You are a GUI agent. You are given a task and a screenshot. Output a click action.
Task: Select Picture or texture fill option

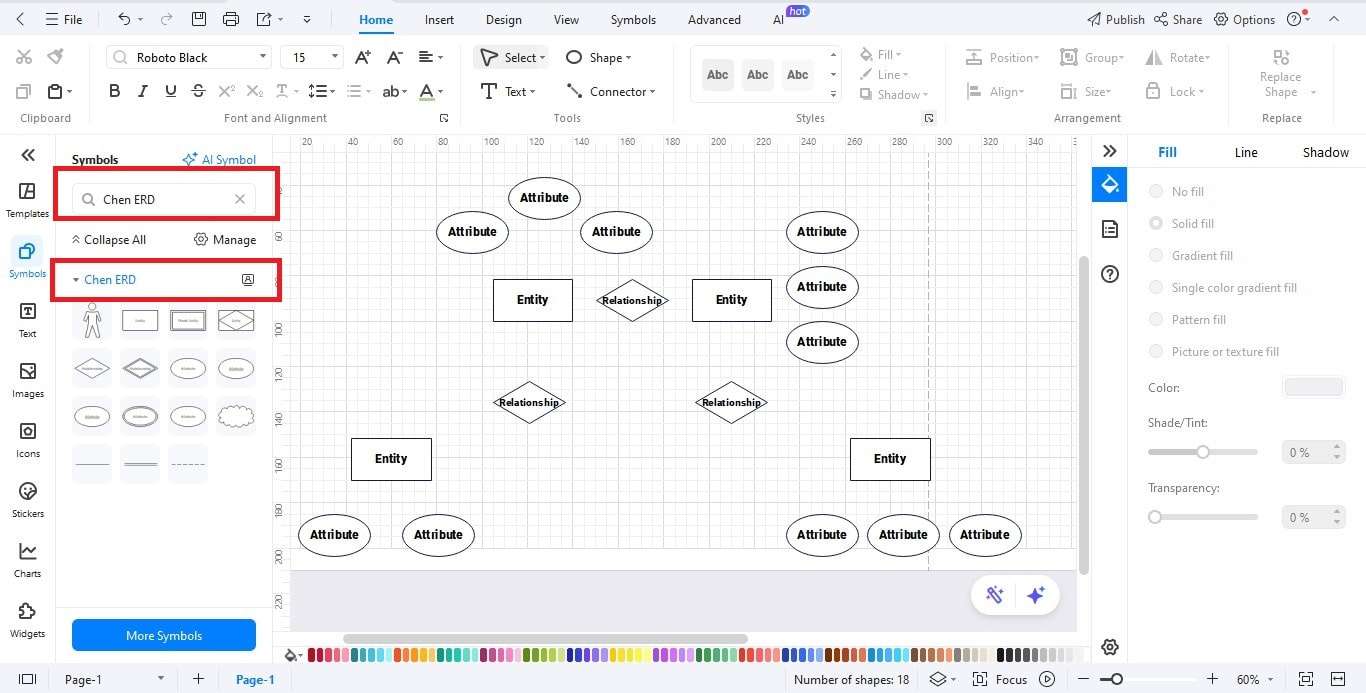tap(1214, 351)
